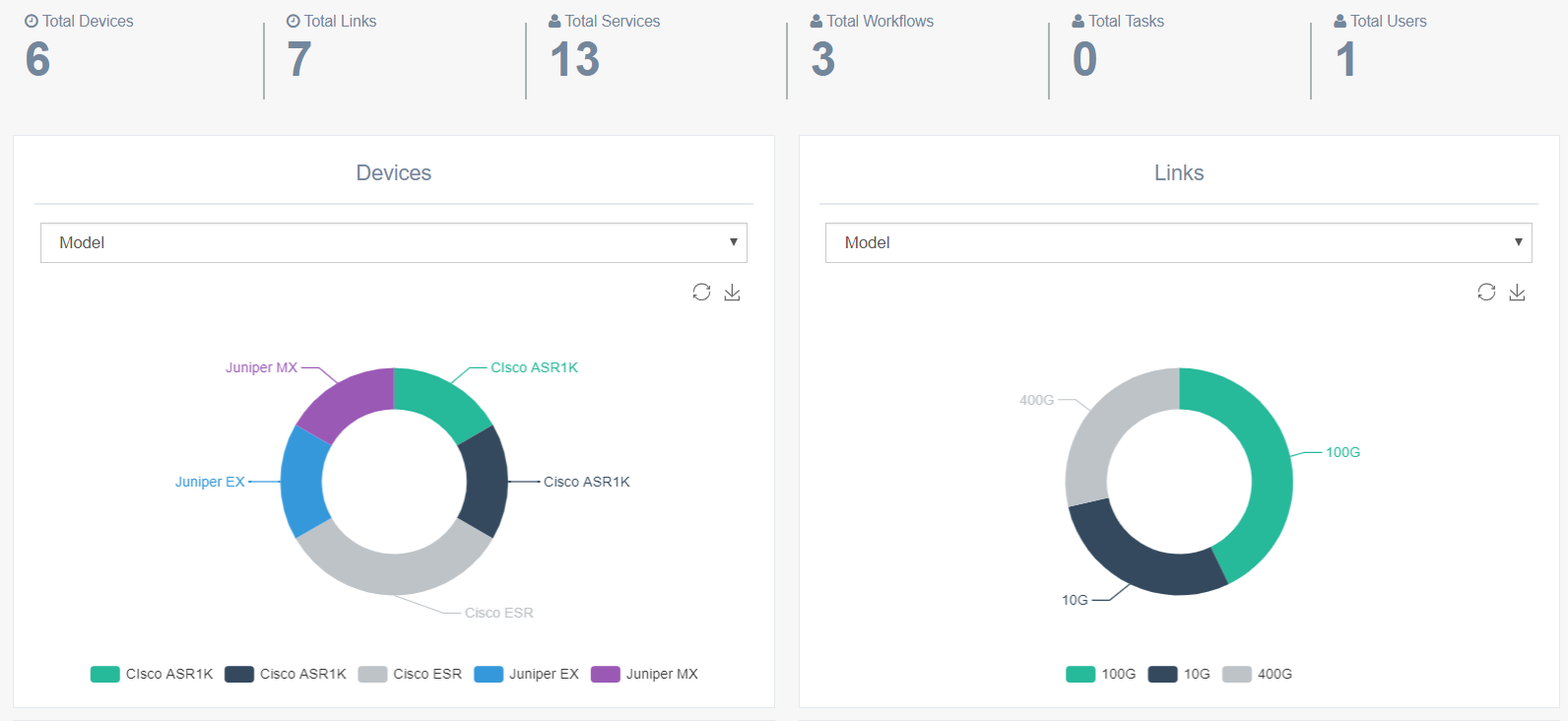This screenshot has width=1568, height=721.
Task: Click the user icon beside Total Workflows
Action: [x=817, y=21]
